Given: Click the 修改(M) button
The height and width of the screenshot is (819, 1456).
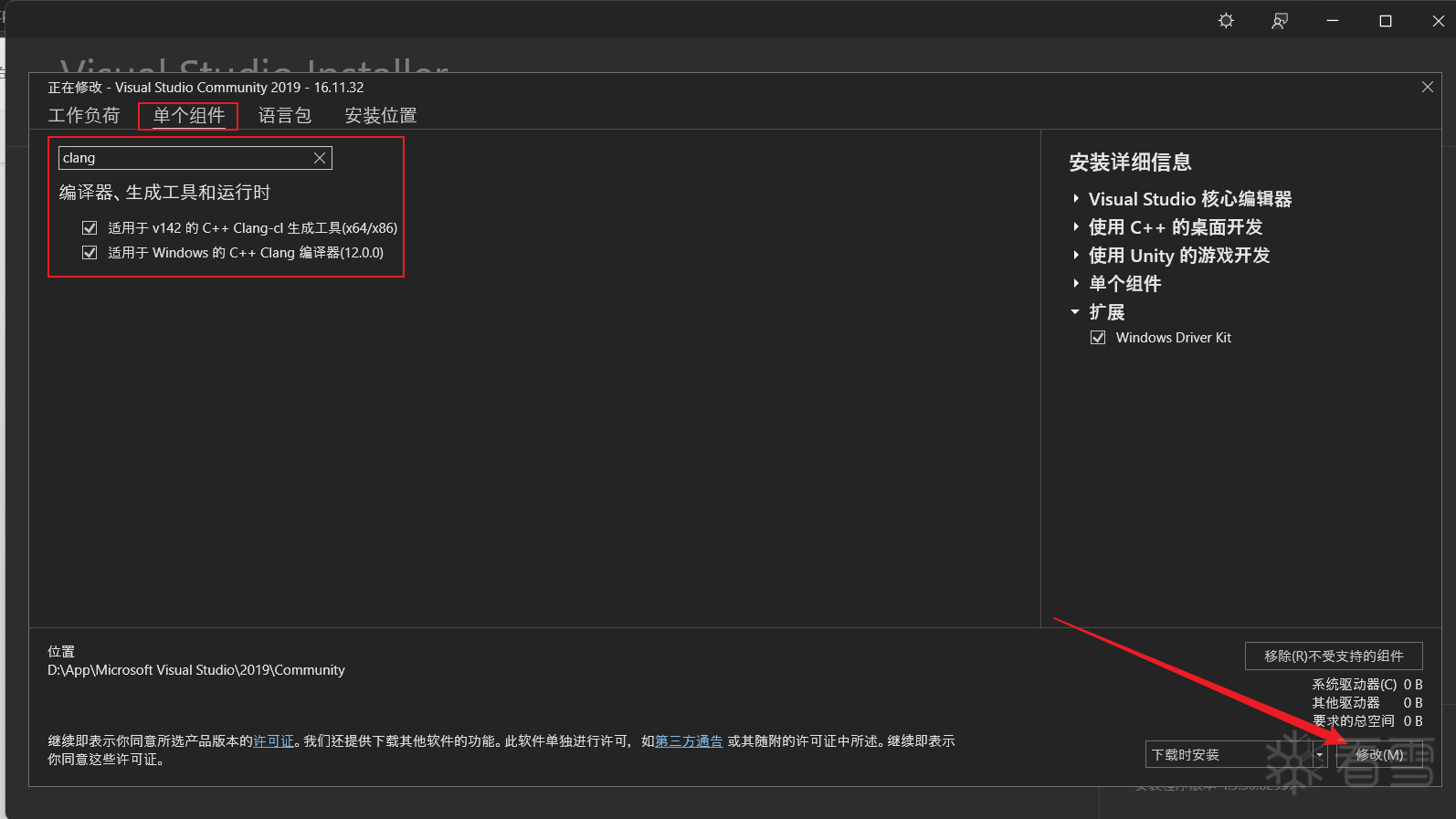Looking at the screenshot, I should (x=1379, y=755).
